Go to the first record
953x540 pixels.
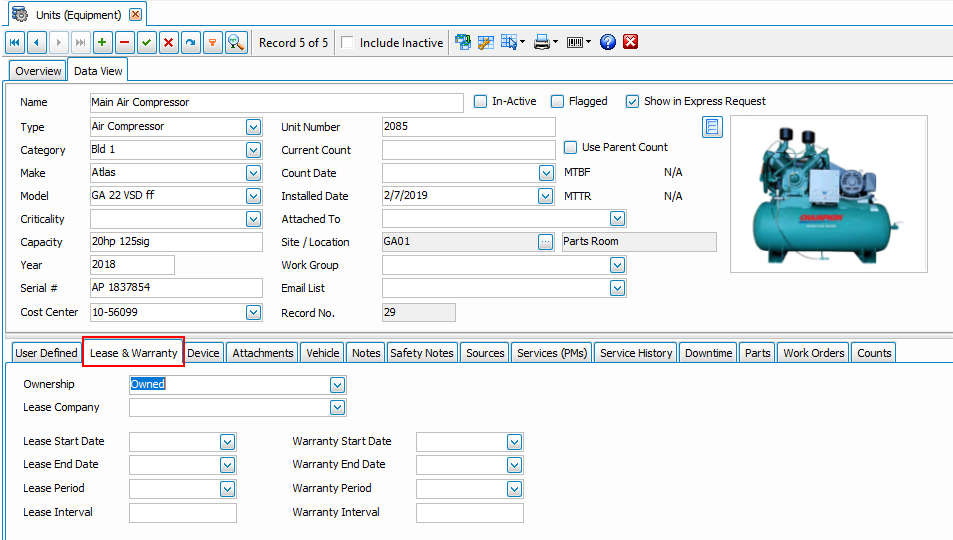[15, 43]
